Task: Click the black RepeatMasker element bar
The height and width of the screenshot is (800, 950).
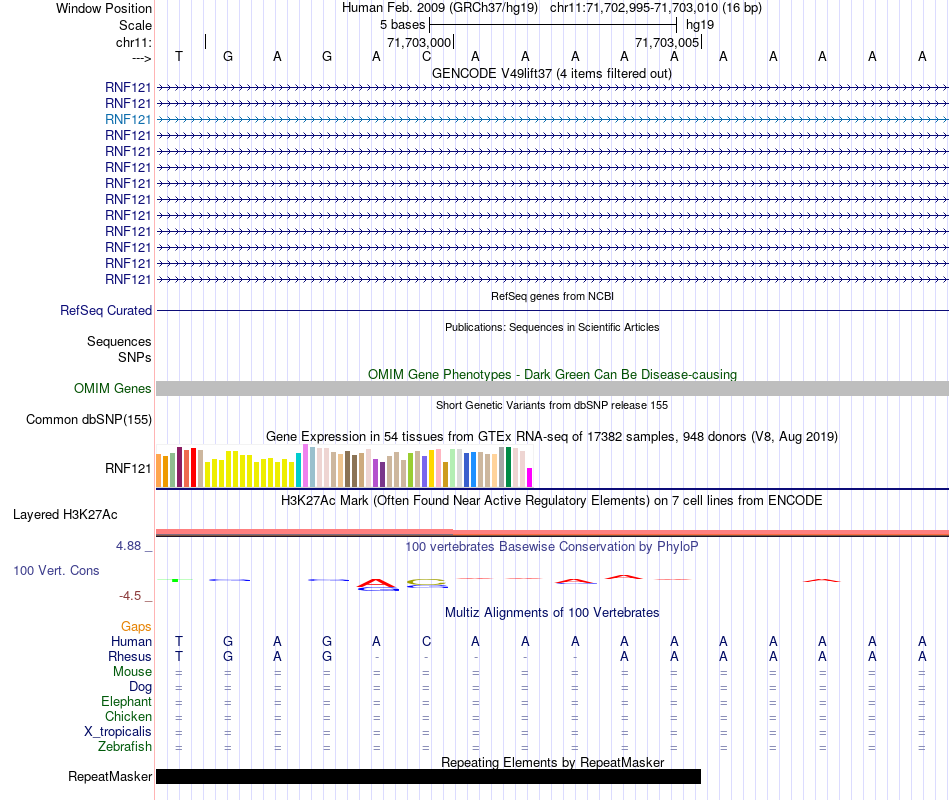Action: 428,776
